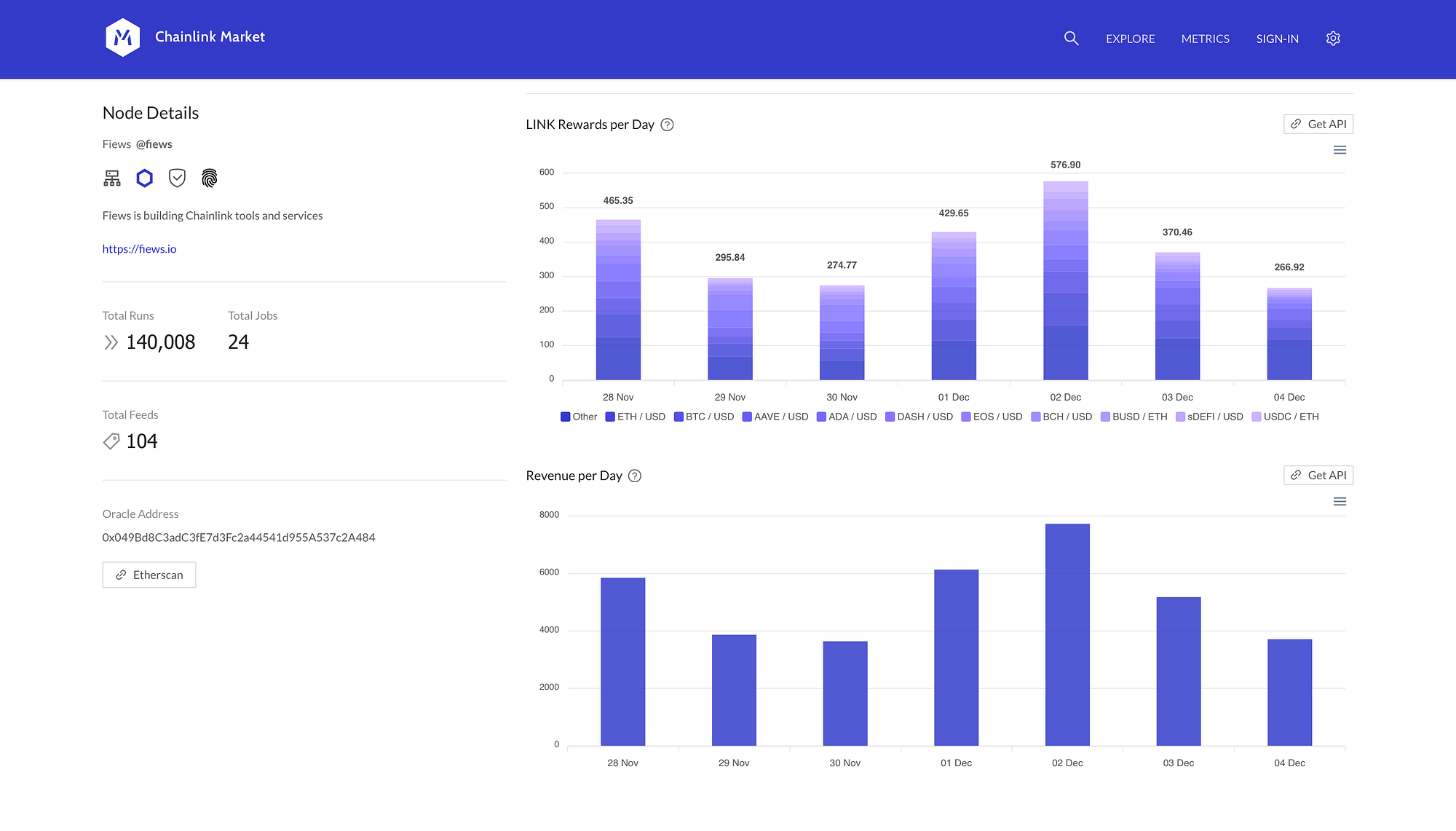Toggle the BUSD / ETH legend series
Screen dimensions: 1456x831
[x=1134, y=417]
